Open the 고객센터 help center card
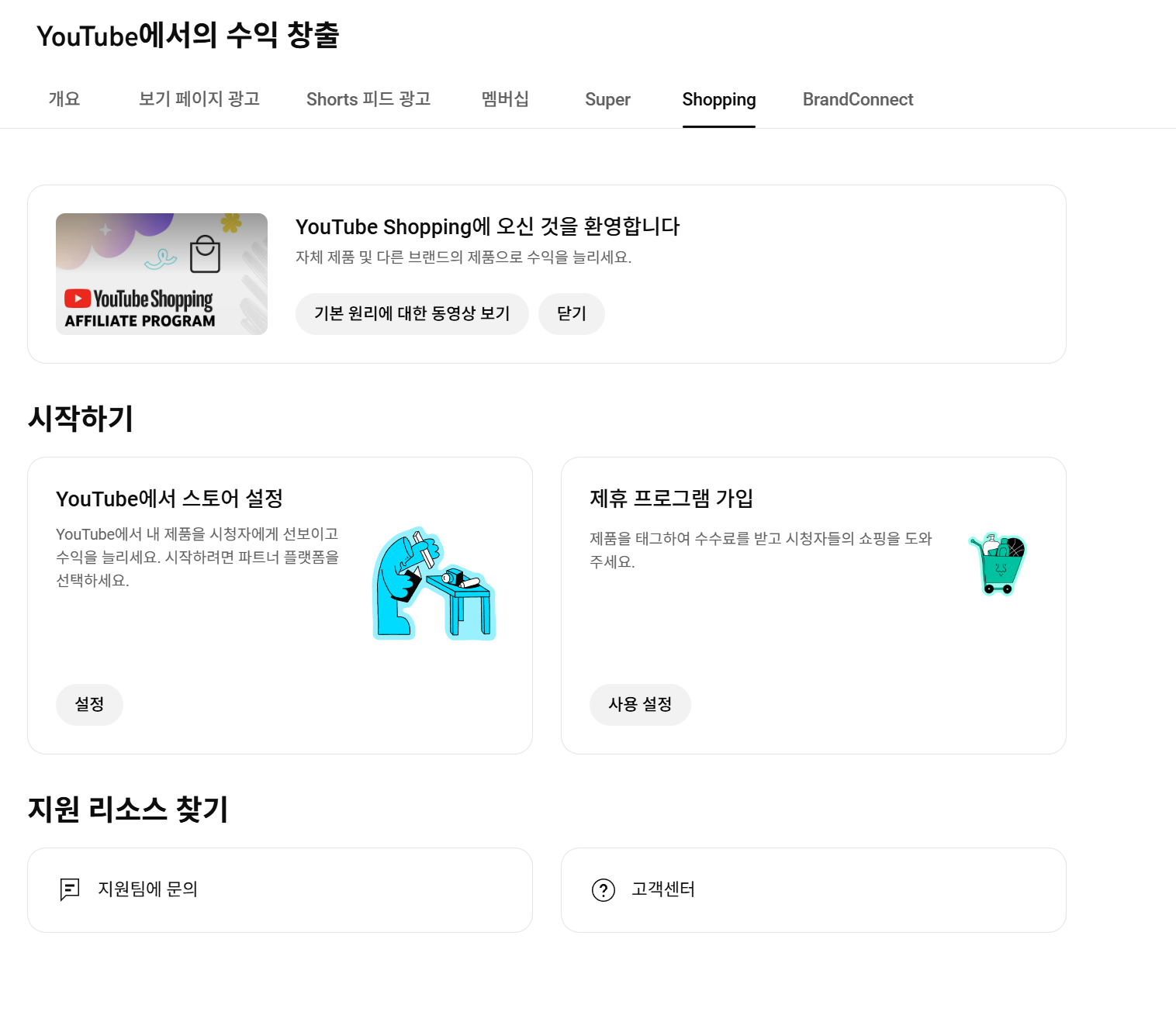1176x1015 pixels. click(814, 890)
